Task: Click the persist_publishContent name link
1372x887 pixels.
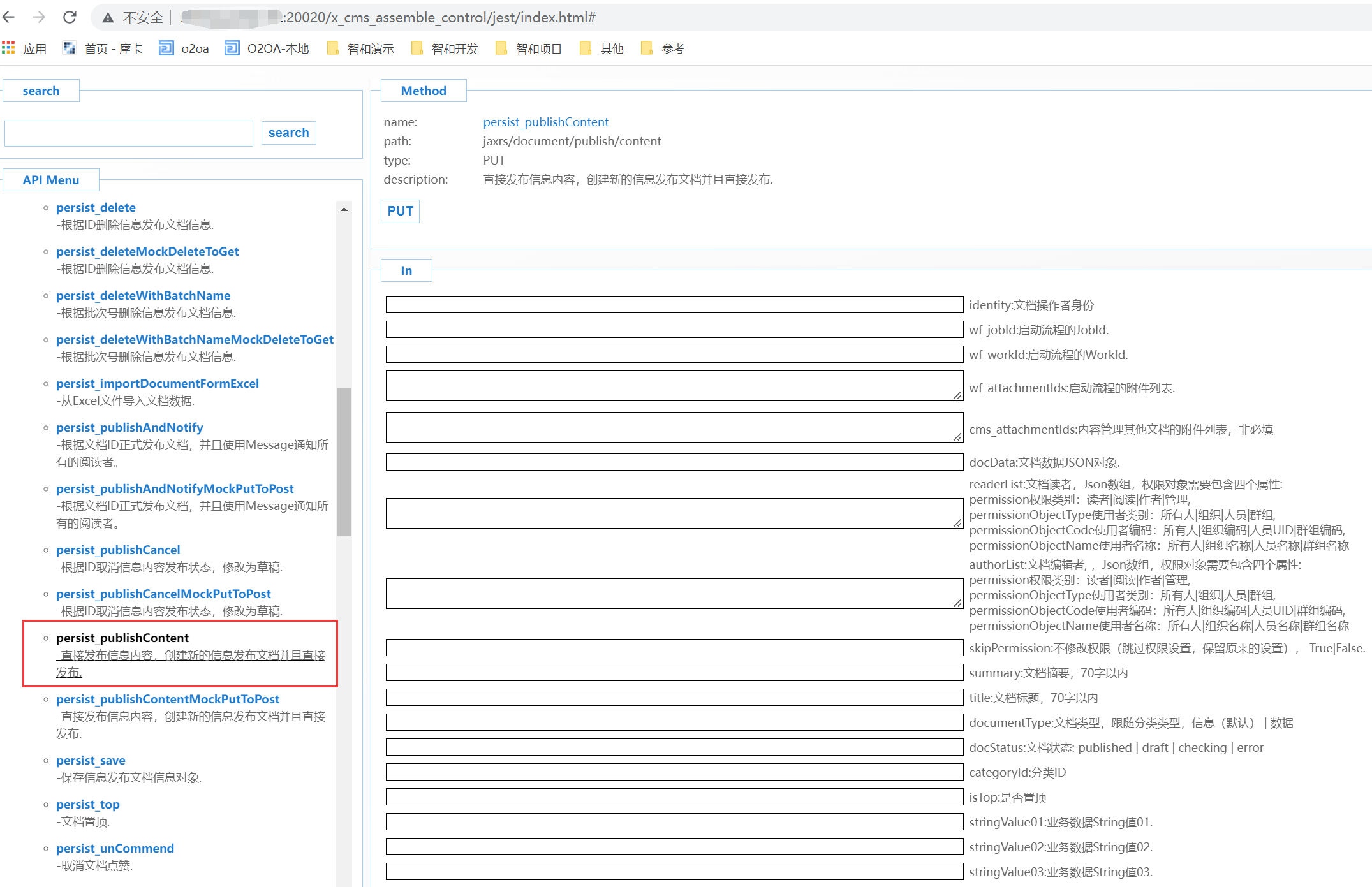Action: (545, 122)
